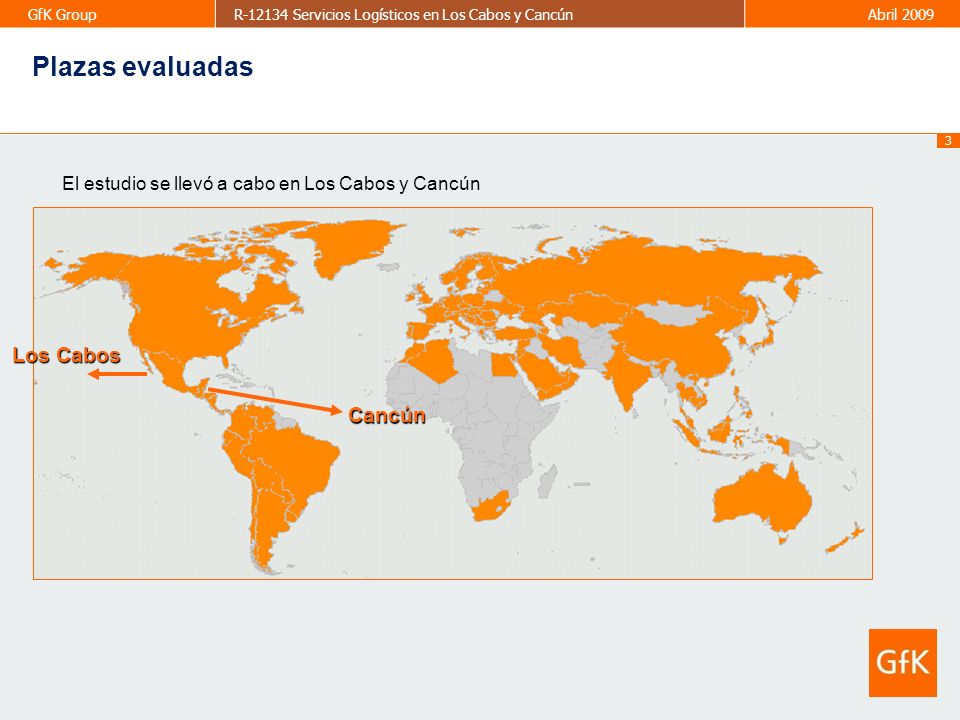This screenshot has width=960, height=720.
Task: Click the world map image
Action: pos(453,393)
